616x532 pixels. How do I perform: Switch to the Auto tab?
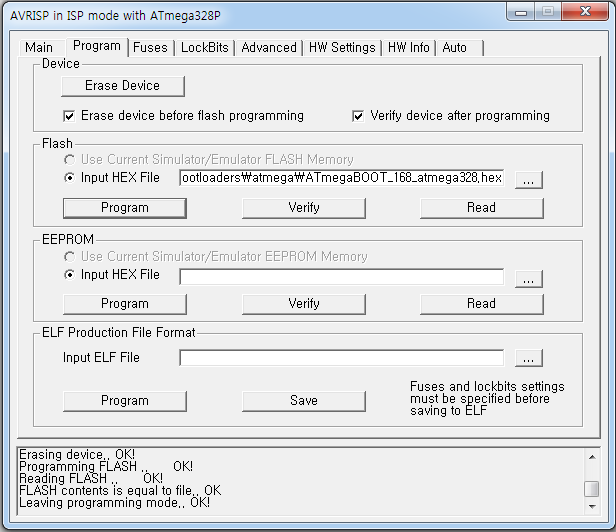point(459,48)
